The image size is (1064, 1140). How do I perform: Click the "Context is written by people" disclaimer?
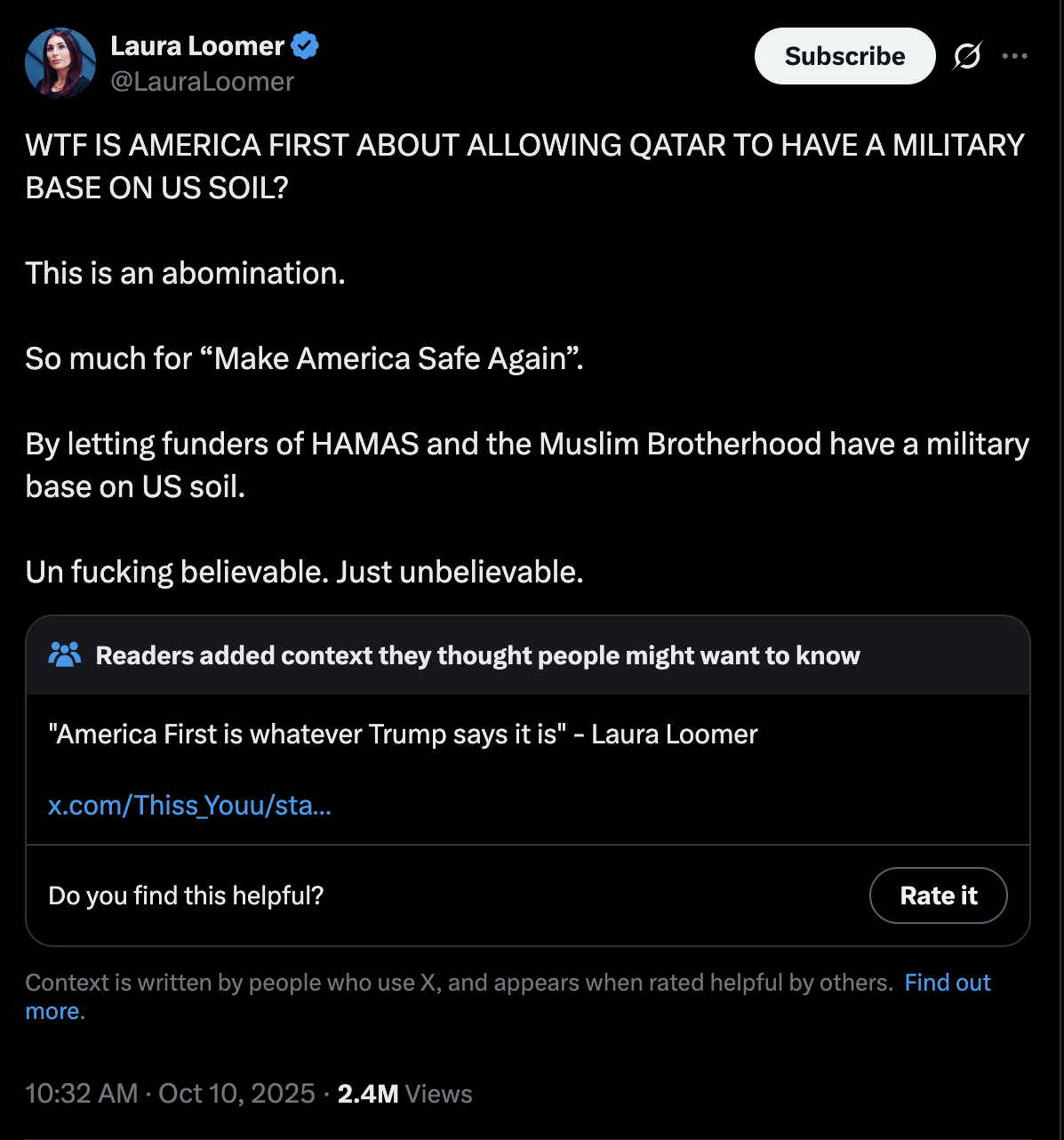click(x=459, y=983)
